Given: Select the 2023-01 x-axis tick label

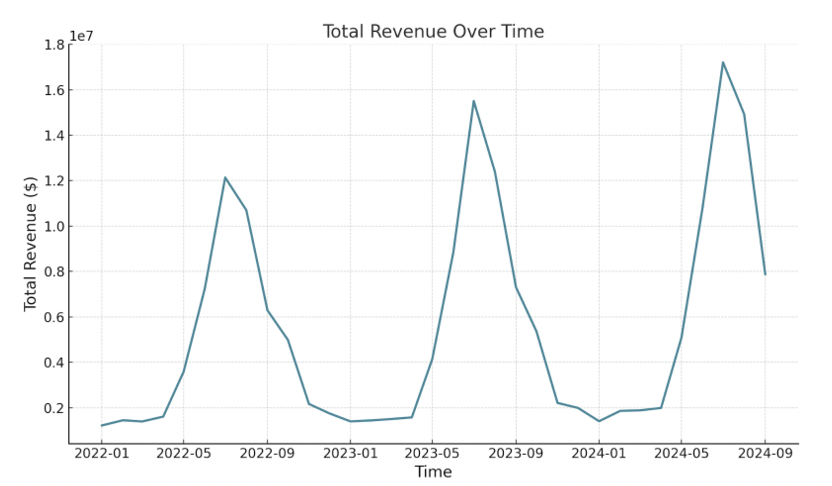Looking at the screenshot, I should [350, 453].
